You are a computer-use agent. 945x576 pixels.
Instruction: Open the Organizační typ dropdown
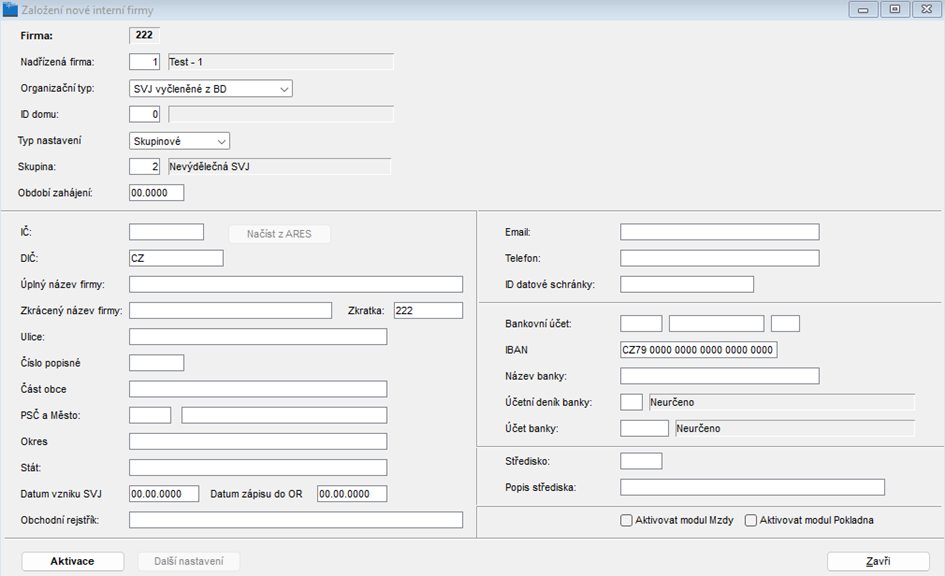(x=211, y=89)
